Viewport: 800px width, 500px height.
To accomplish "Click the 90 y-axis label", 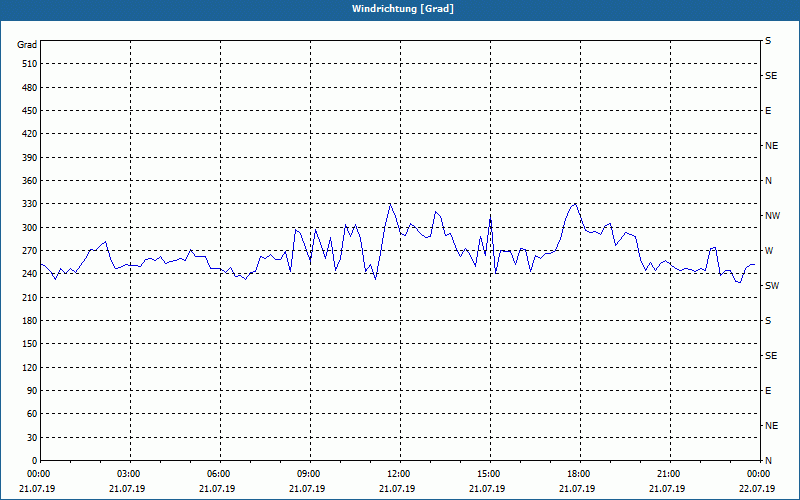I will [x=32, y=391].
